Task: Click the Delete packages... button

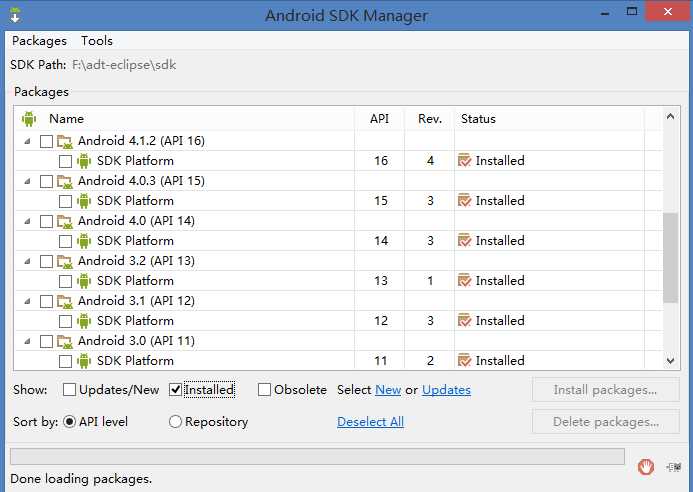Action: pyautogui.click(x=605, y=422)
